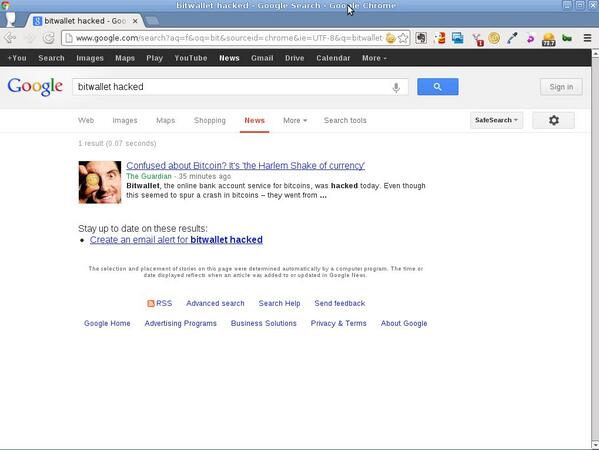Click the vertical scrollbar up arrow
This screenshot has width=599, height=450.
coord(595,54)
